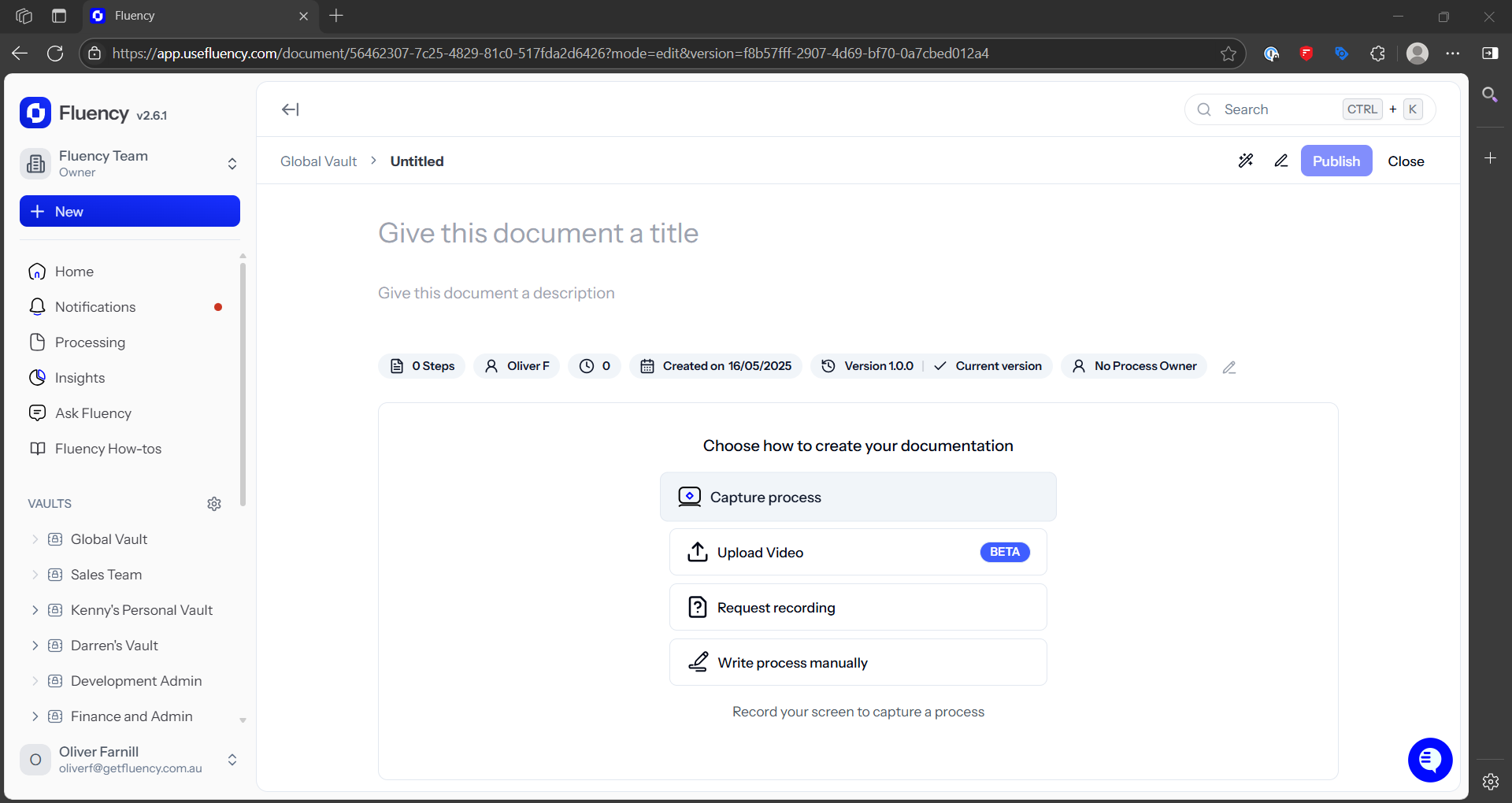Image resolution: width=1512 pixels, height=803 pixels.
Task: Open a new browser tab
Action: coord(336,16)
